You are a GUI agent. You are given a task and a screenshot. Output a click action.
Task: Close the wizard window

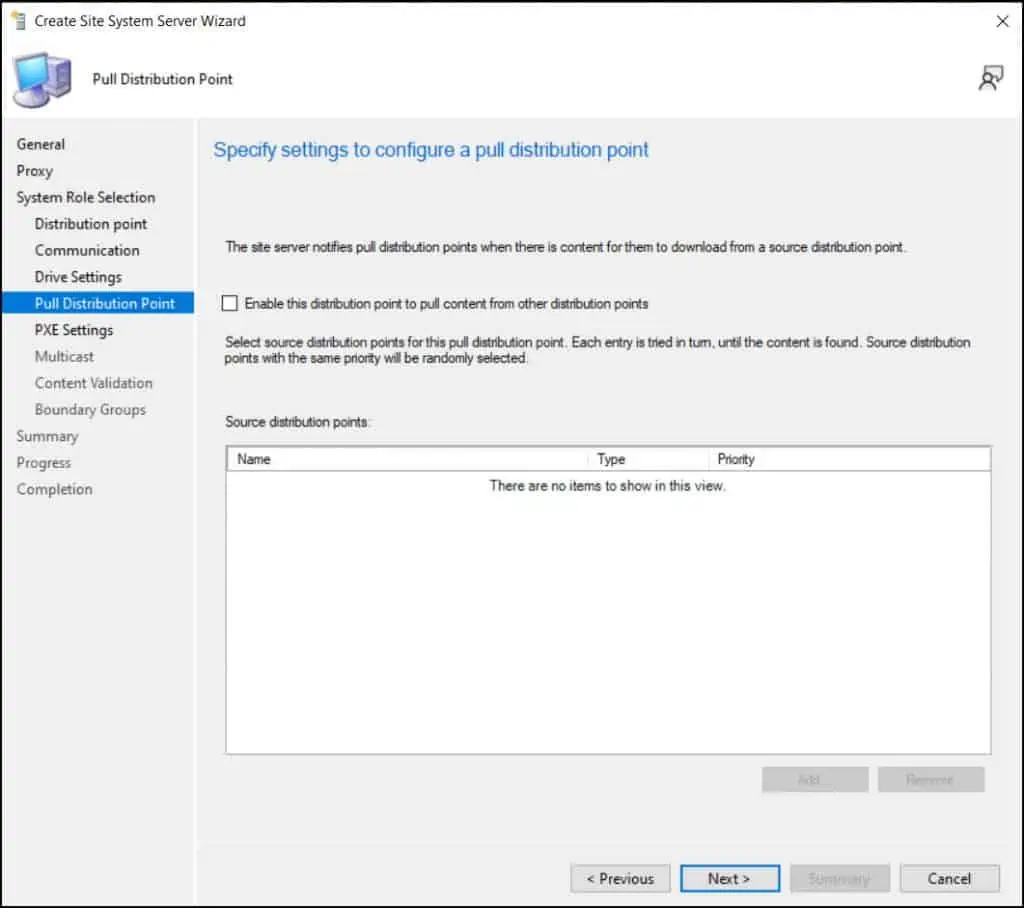click(x=1002, y=21)
